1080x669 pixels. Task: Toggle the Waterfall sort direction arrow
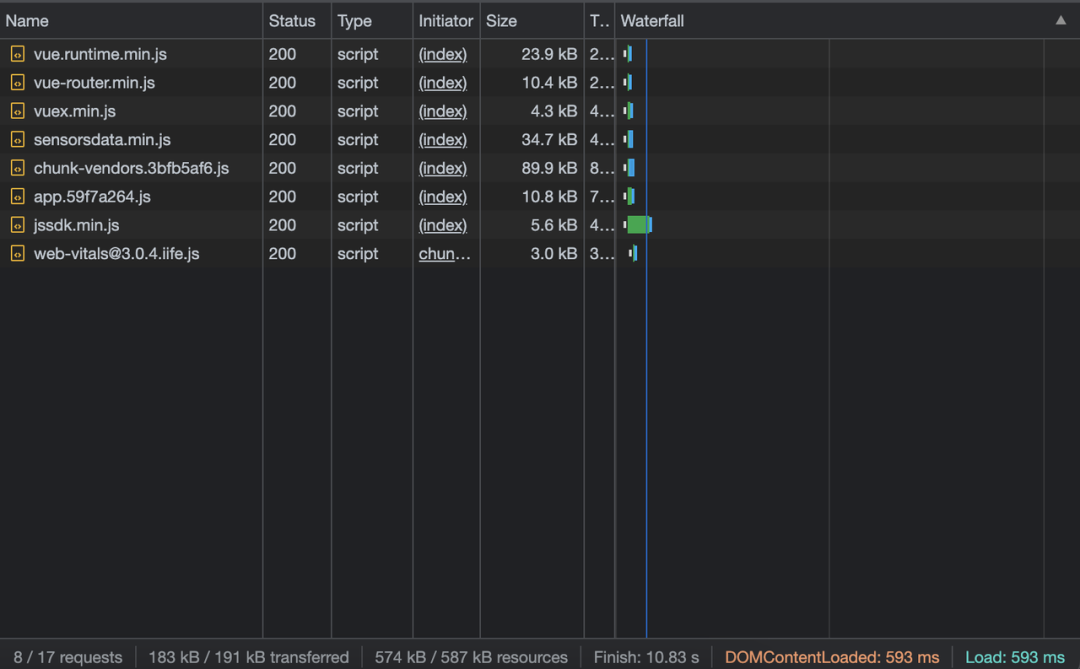pos(1061,21)
